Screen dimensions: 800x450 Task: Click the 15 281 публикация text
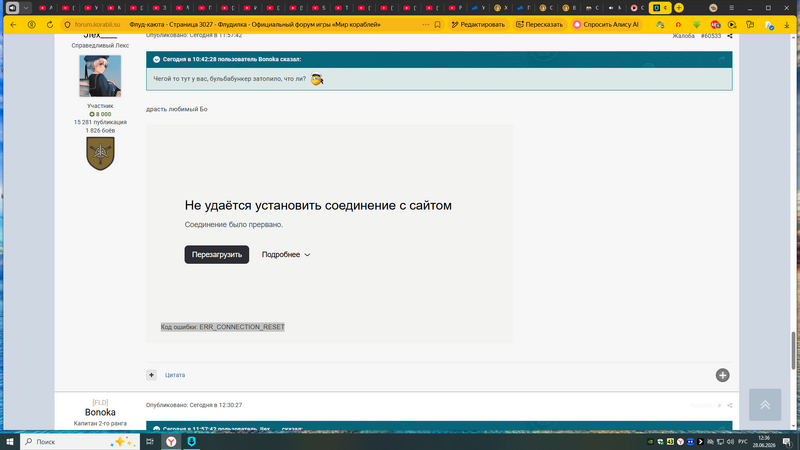(x=100, y=122)
